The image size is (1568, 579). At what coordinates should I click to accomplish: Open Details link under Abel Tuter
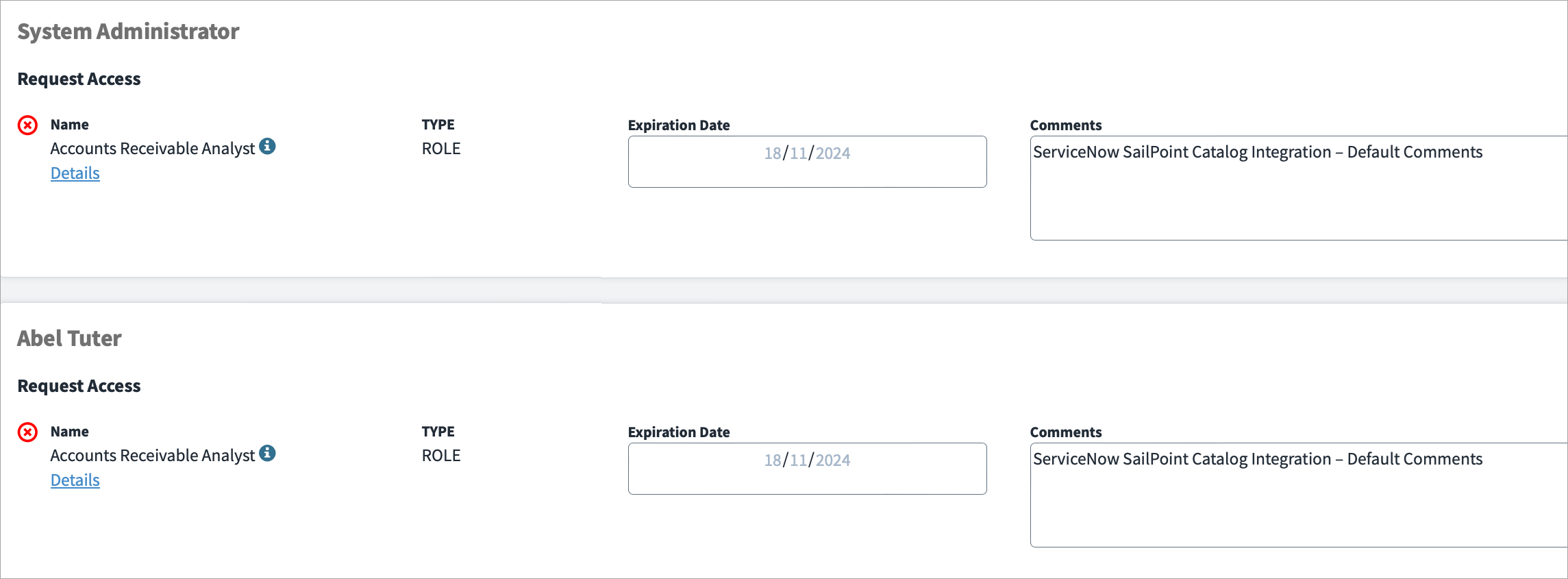coord(75,480)
